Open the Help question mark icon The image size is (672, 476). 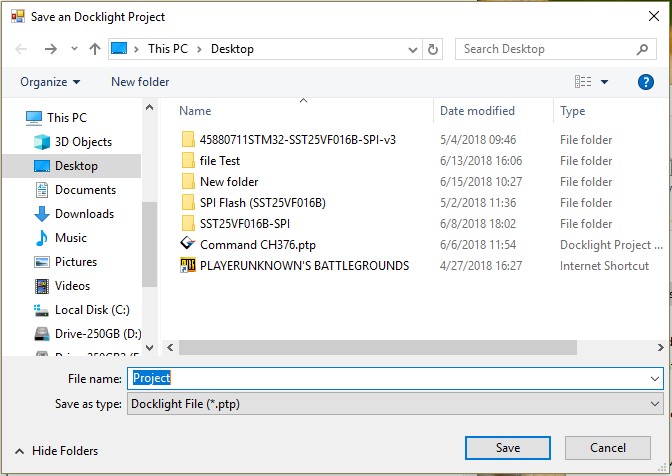coord(645,82)
